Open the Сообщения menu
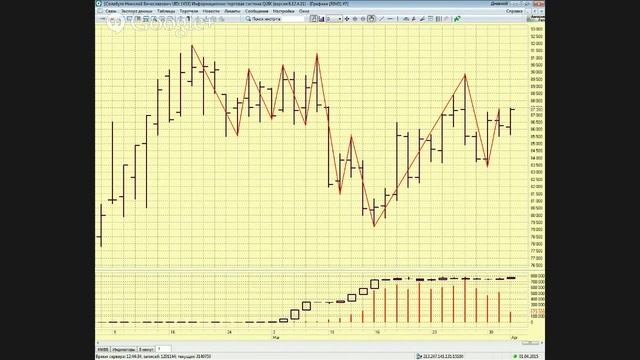Image resolution: width=640 pixels, height=360 pixels. coord(256,11)
